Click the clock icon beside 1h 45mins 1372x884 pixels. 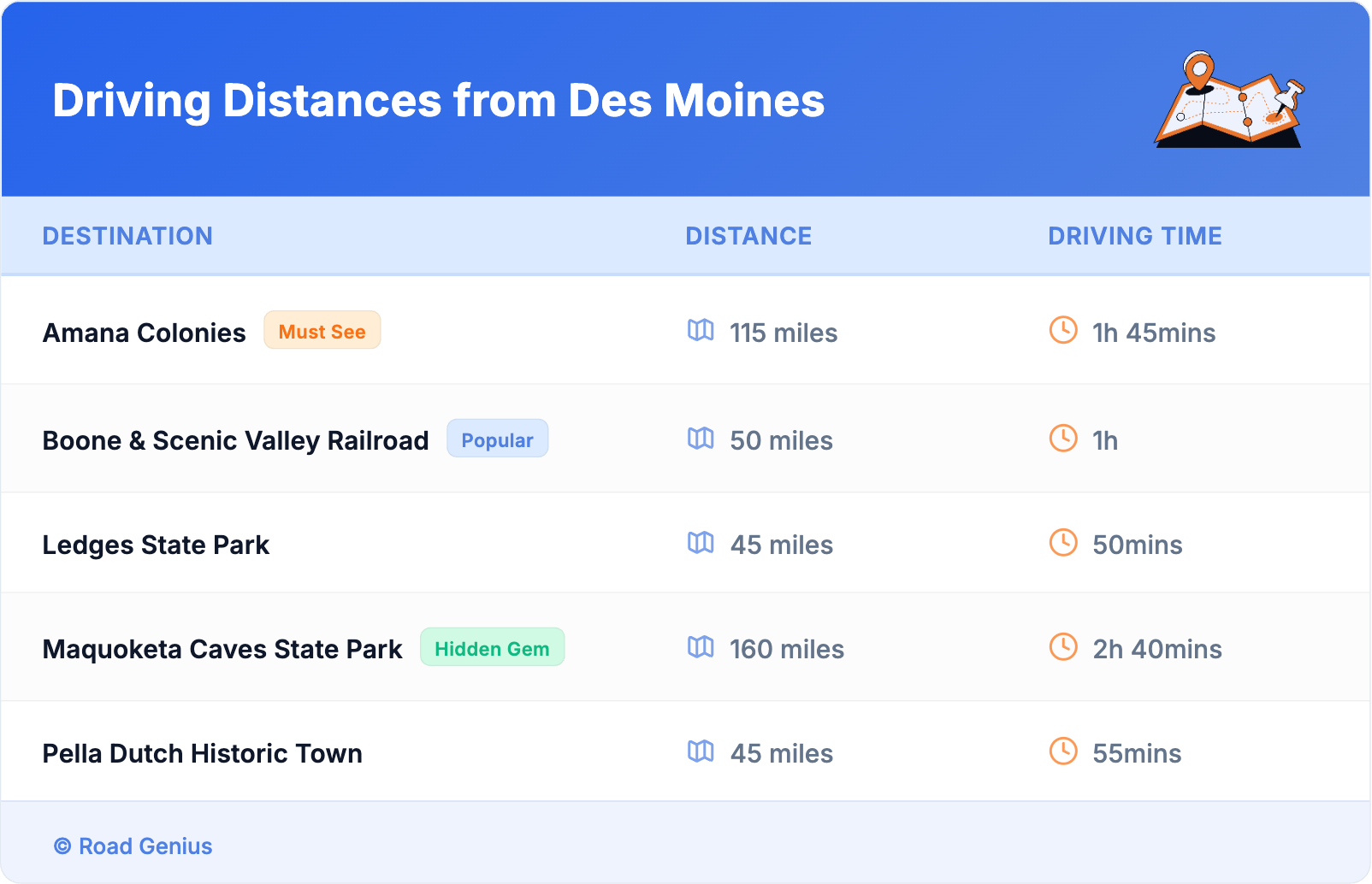click(x=1063, y=331)
